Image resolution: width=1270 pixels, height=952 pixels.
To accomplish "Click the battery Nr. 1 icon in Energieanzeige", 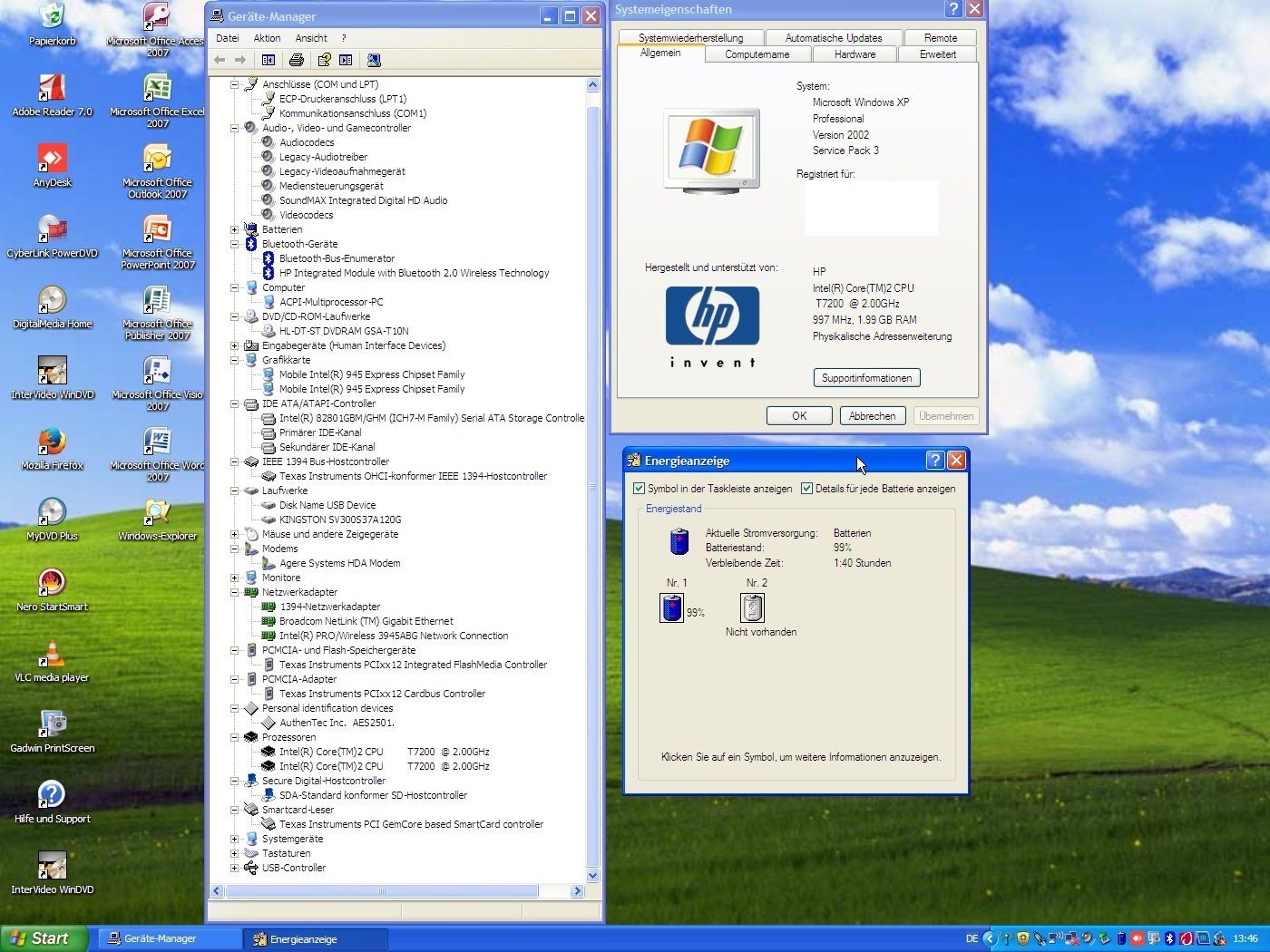I will coord(672,607).
